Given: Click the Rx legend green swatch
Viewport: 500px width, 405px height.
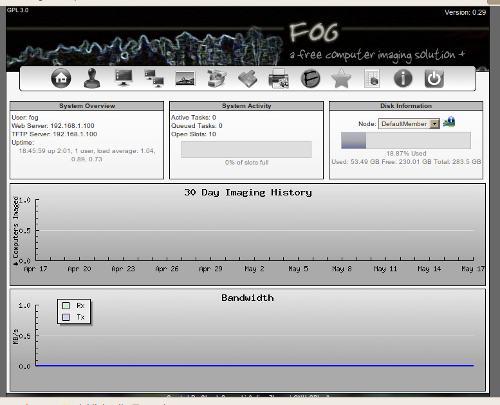Looking at the screenshot, I should click(x=66, y=305).
